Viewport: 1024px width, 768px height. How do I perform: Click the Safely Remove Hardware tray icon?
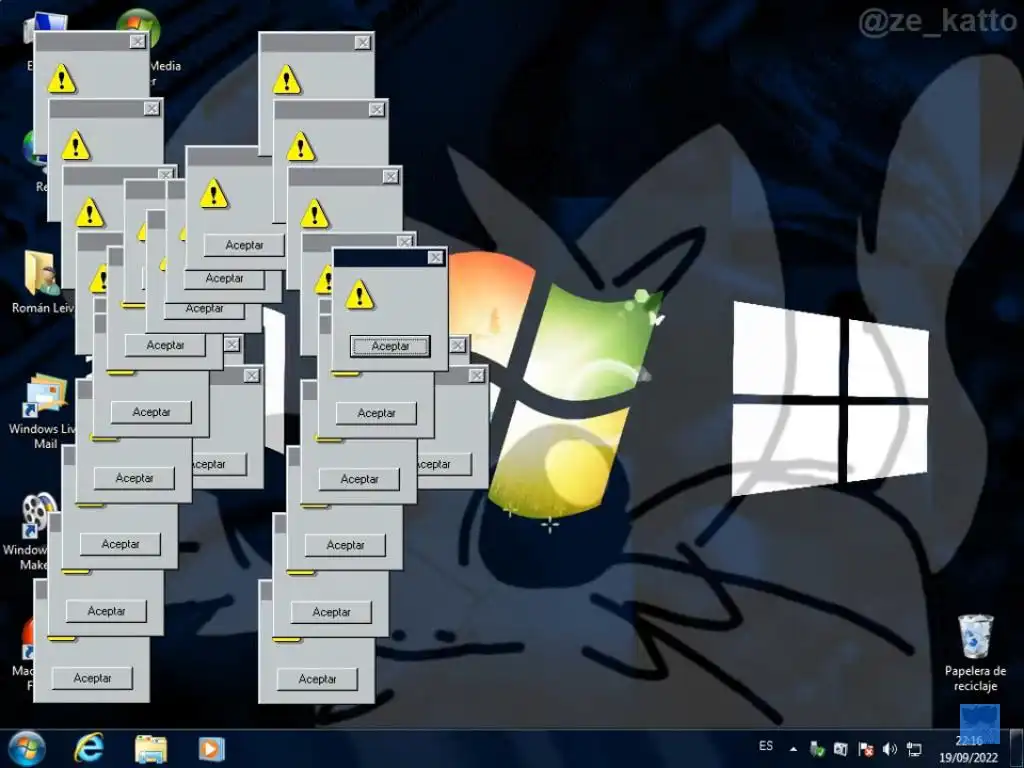[x=816, y=749]
